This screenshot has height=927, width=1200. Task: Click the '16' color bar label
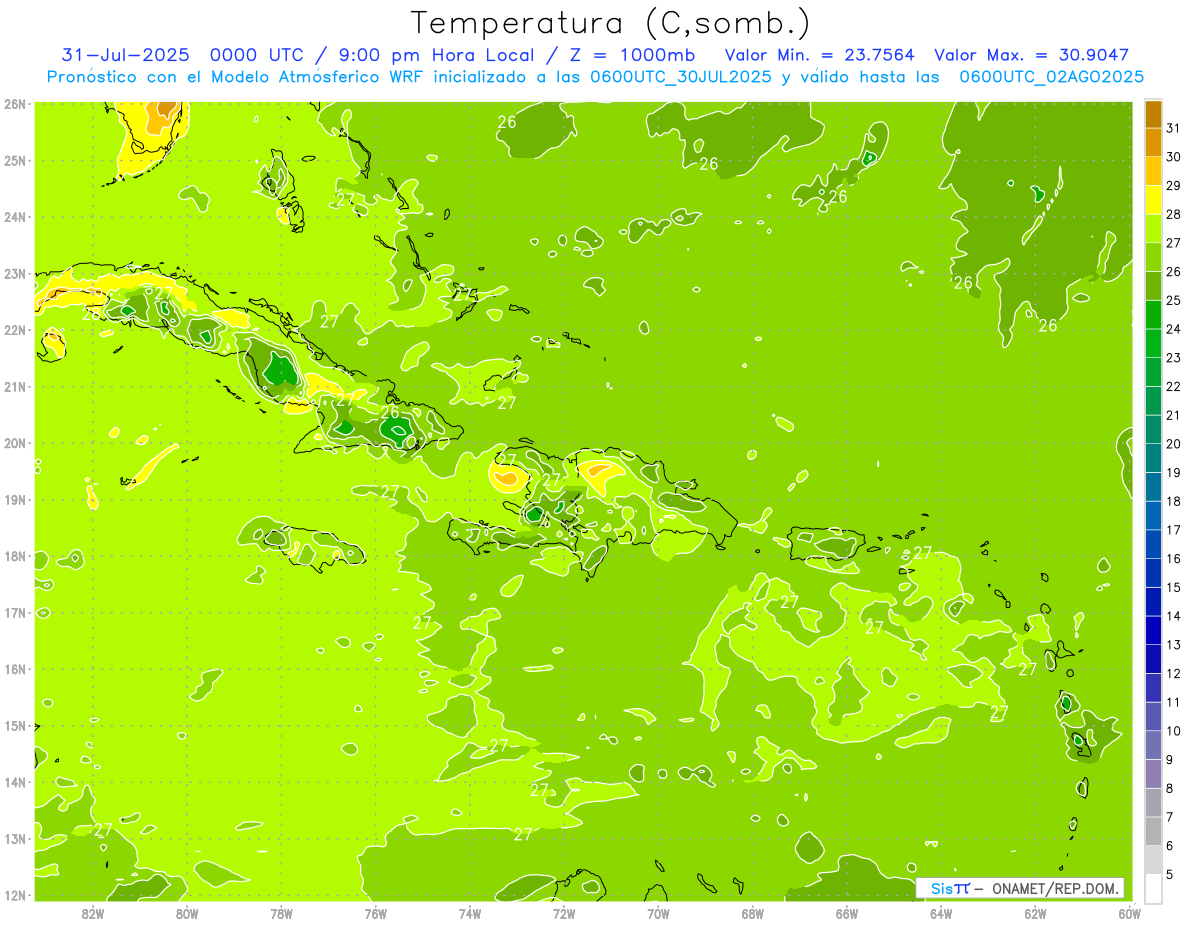1174,559
